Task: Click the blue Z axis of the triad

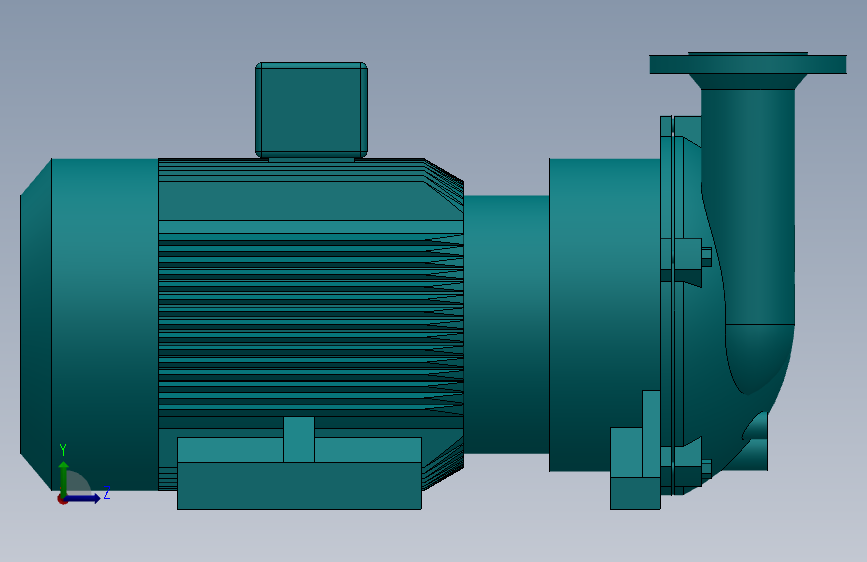Action: [x=83, y=498]
